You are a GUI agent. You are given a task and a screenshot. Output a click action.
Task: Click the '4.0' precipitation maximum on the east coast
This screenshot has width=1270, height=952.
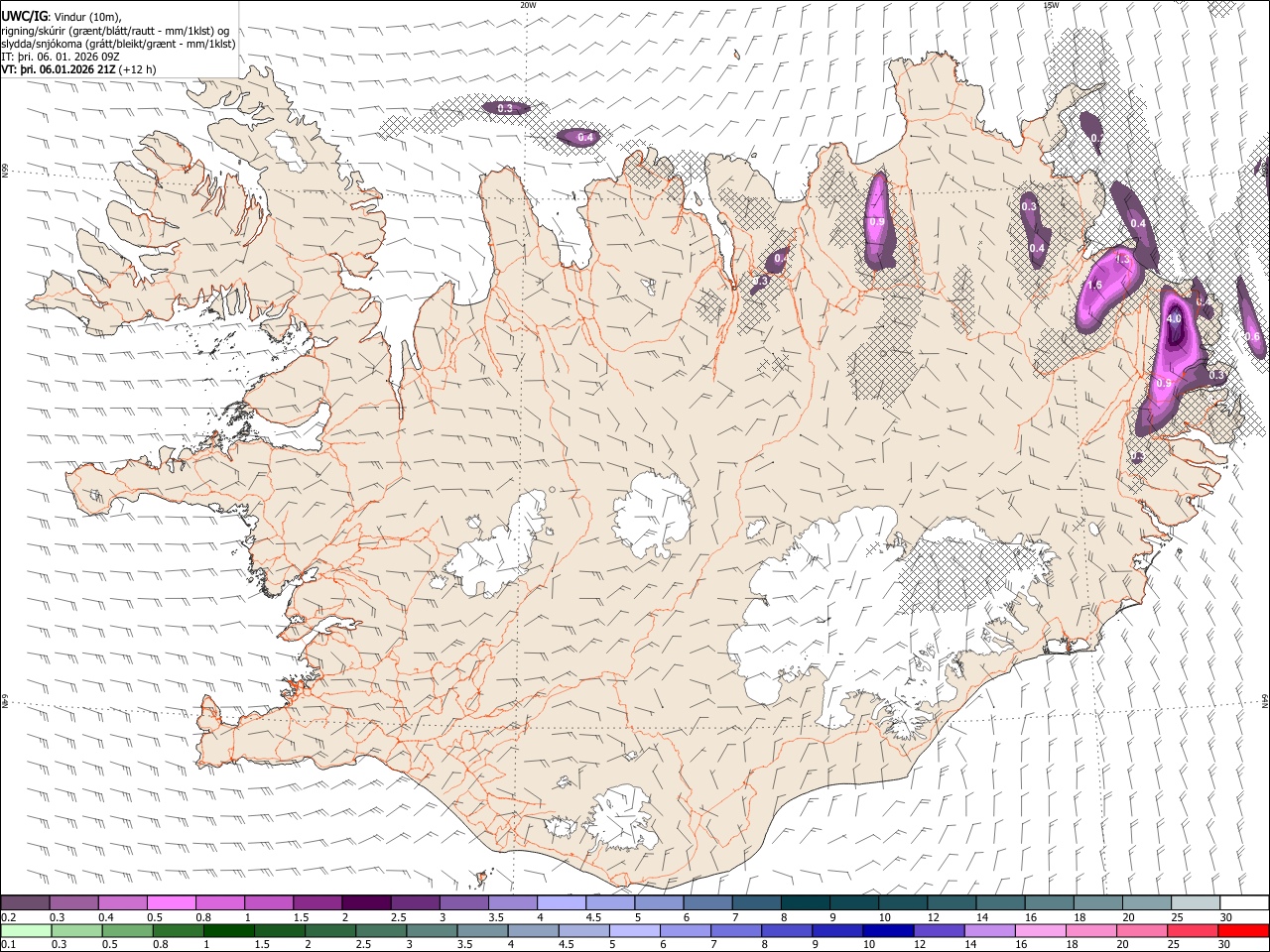(x=1174, y=319)
